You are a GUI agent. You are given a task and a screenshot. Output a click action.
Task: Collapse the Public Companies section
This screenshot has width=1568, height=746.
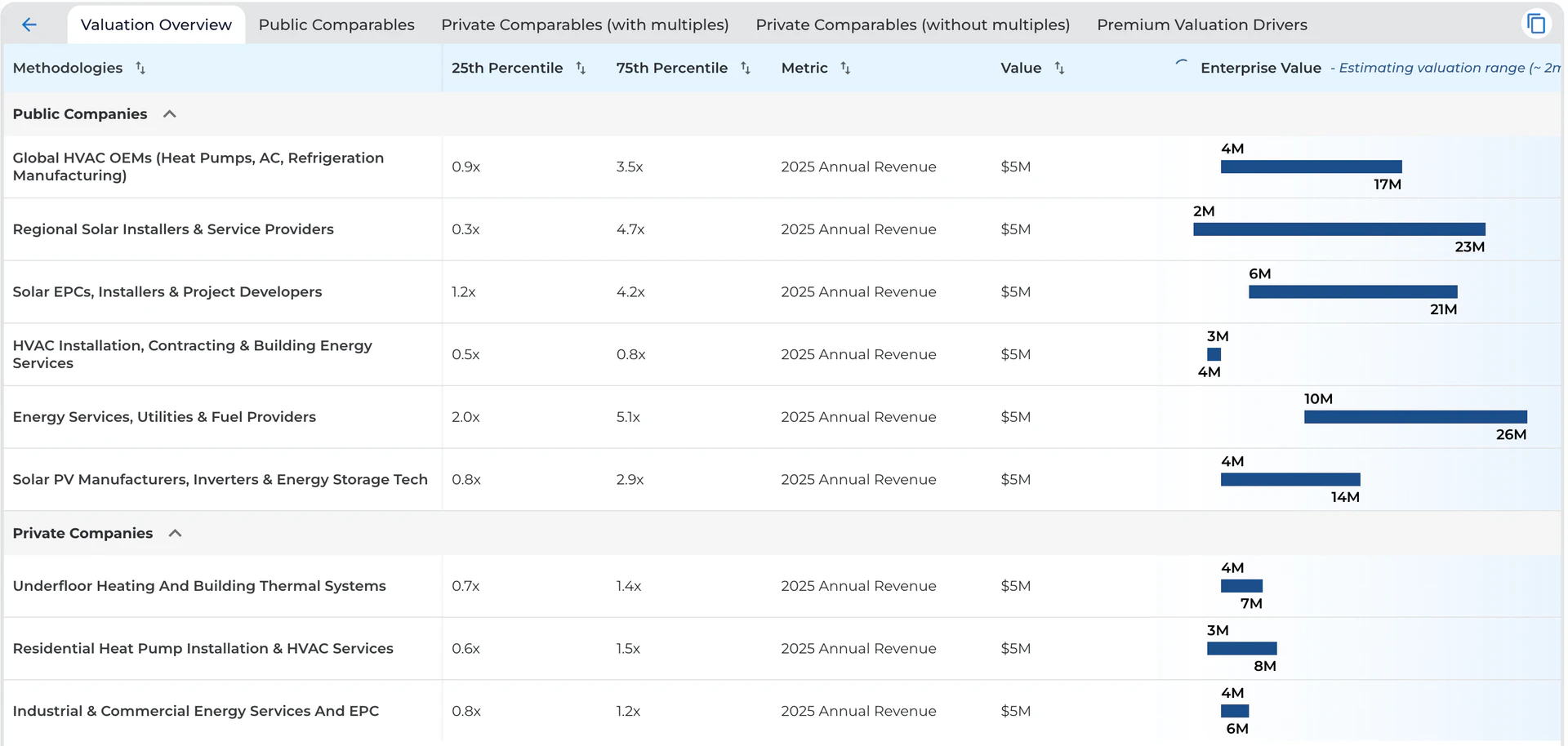coord(170,114)
